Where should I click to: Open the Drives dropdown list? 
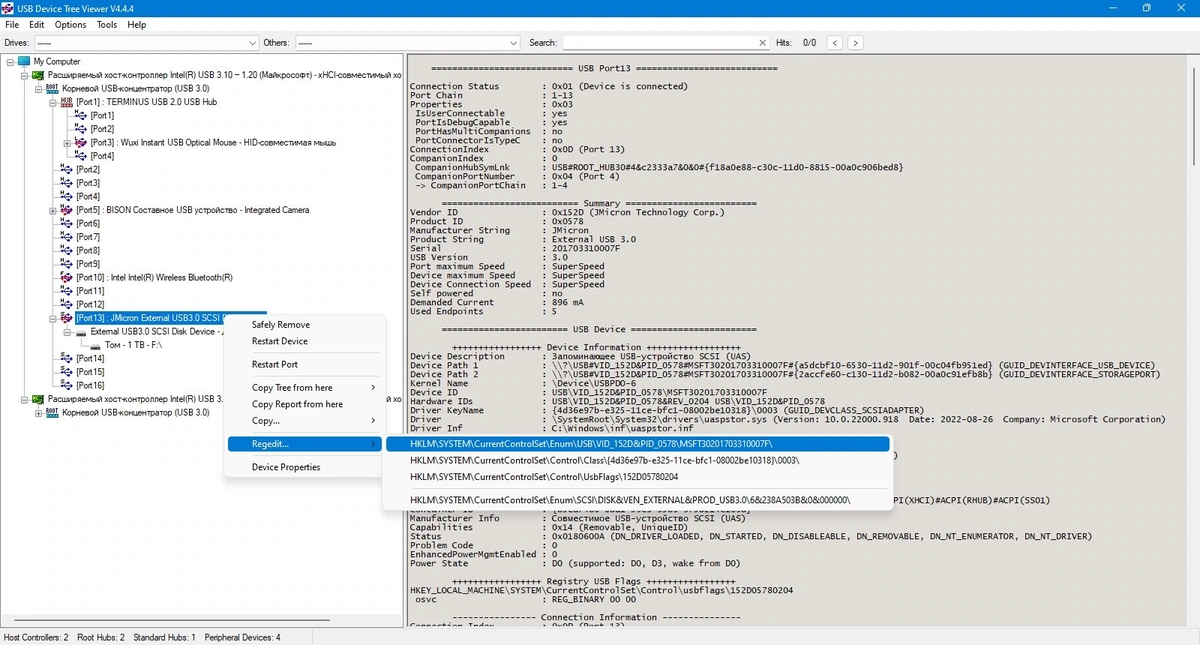(252, 43)
